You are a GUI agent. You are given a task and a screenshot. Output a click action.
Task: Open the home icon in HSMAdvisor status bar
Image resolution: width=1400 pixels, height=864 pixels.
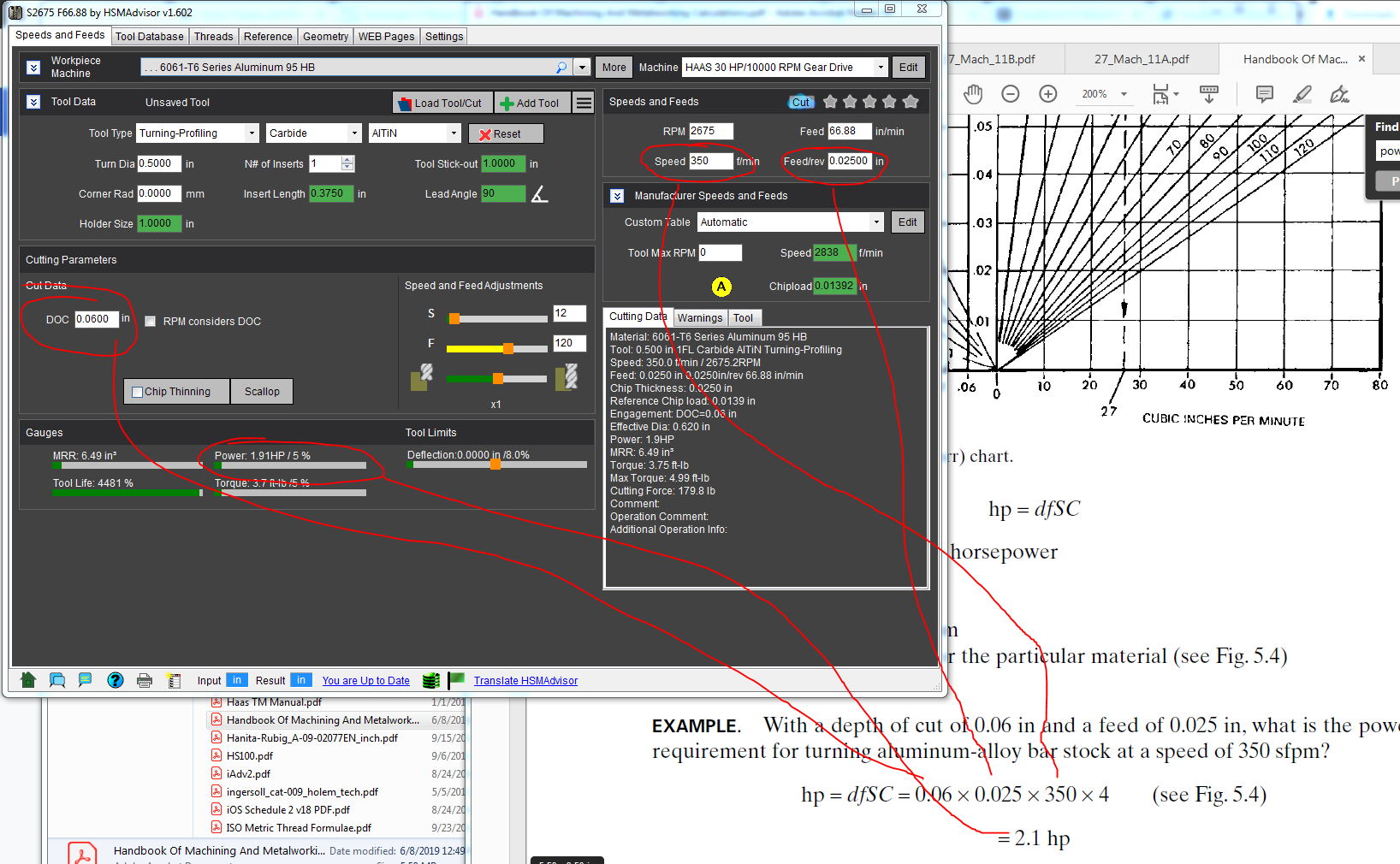pos(28,680)
